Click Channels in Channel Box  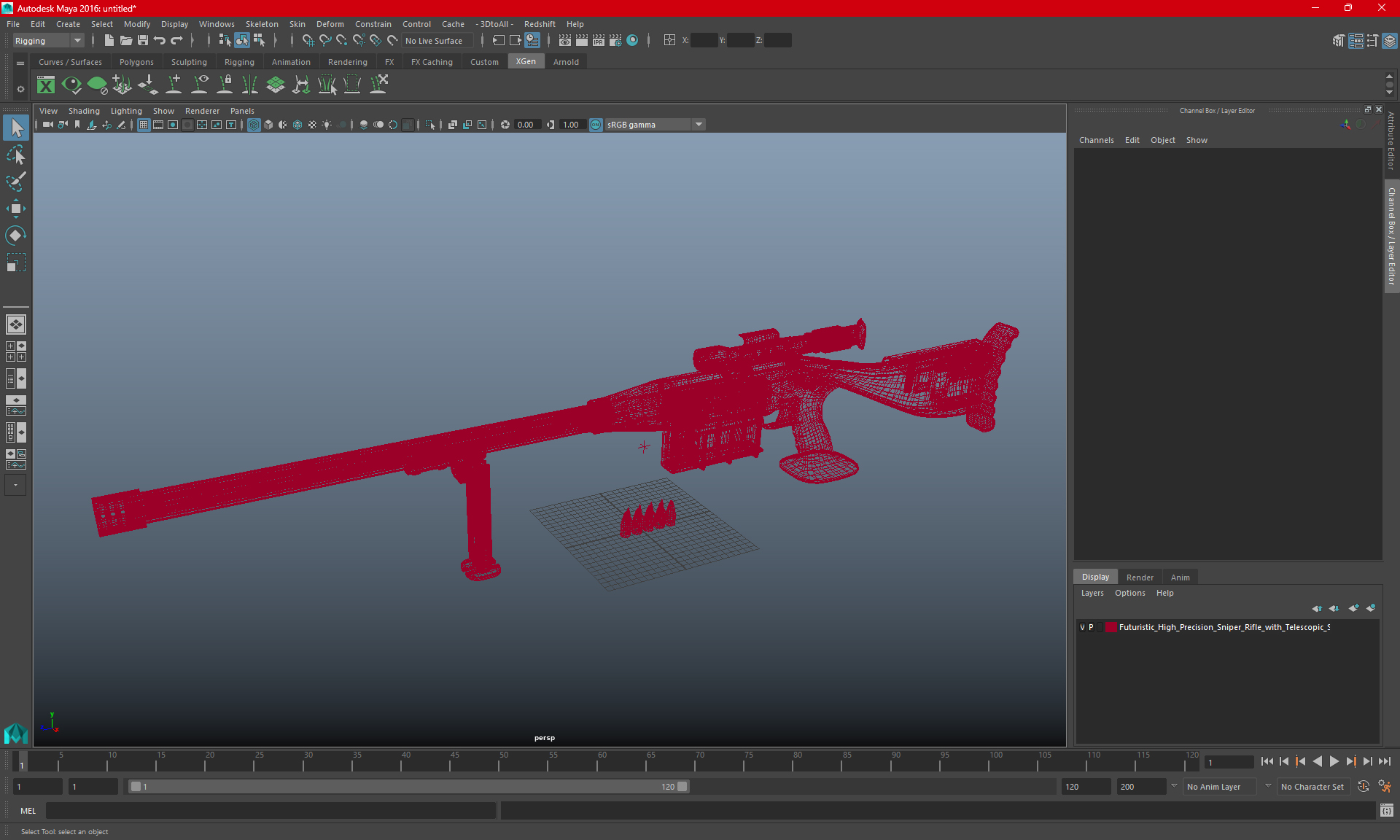(x=1096, y=140)
